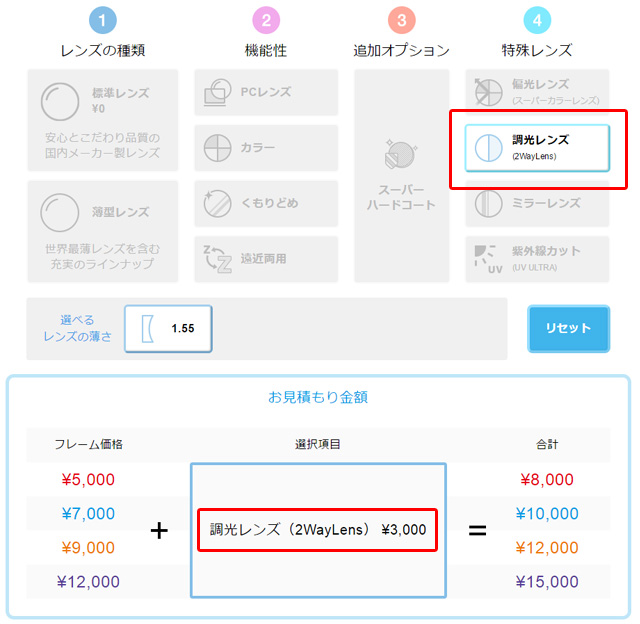Choose the PCレンズ monitor icon

[217, 93]
